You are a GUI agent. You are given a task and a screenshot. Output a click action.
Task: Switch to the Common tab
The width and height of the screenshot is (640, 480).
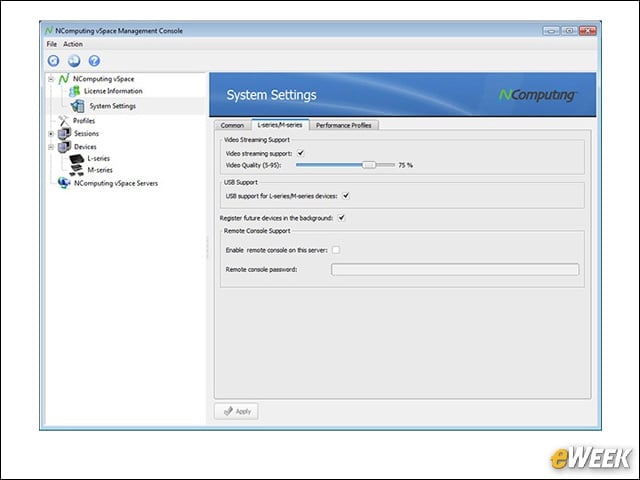point(232,125)
